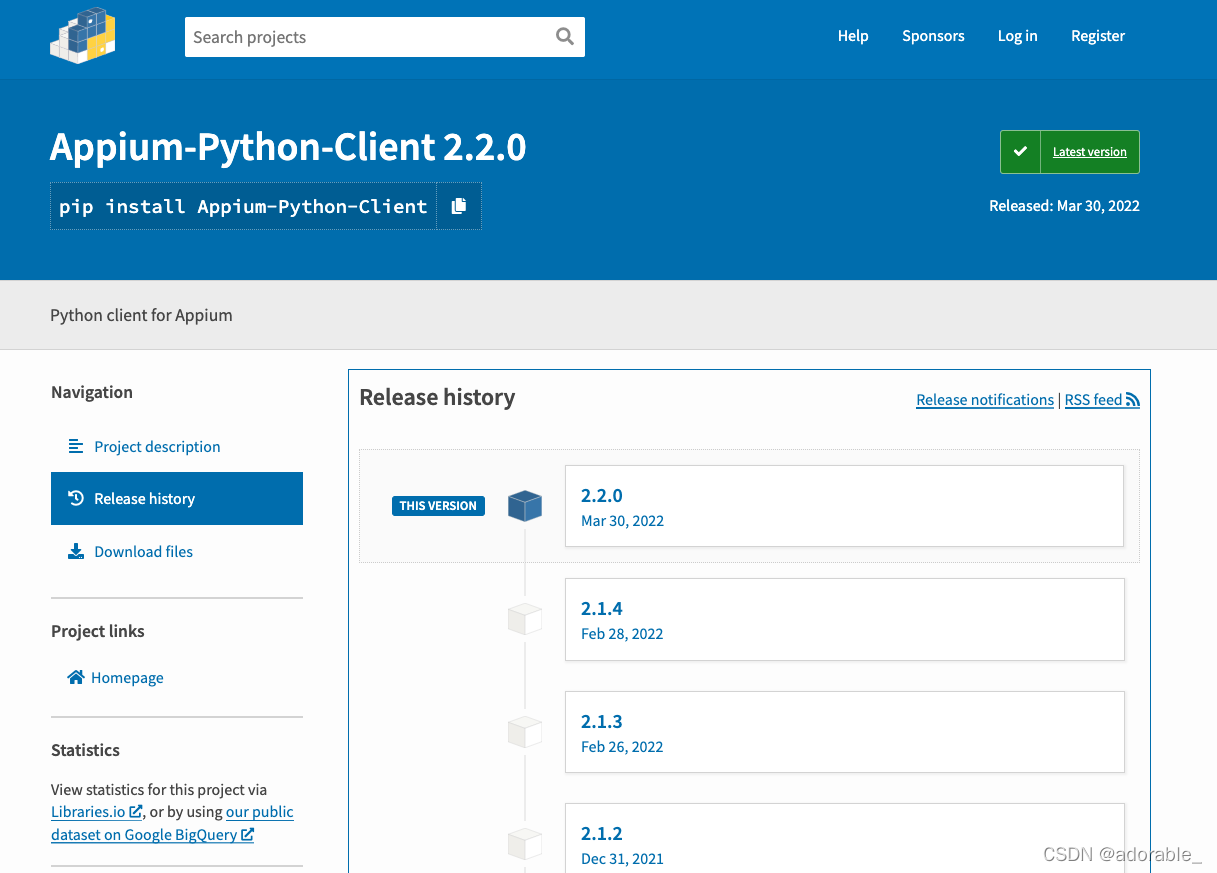Click the cube icon beside 2.1.2
The image size is (1217, 873).
(525, 845)
